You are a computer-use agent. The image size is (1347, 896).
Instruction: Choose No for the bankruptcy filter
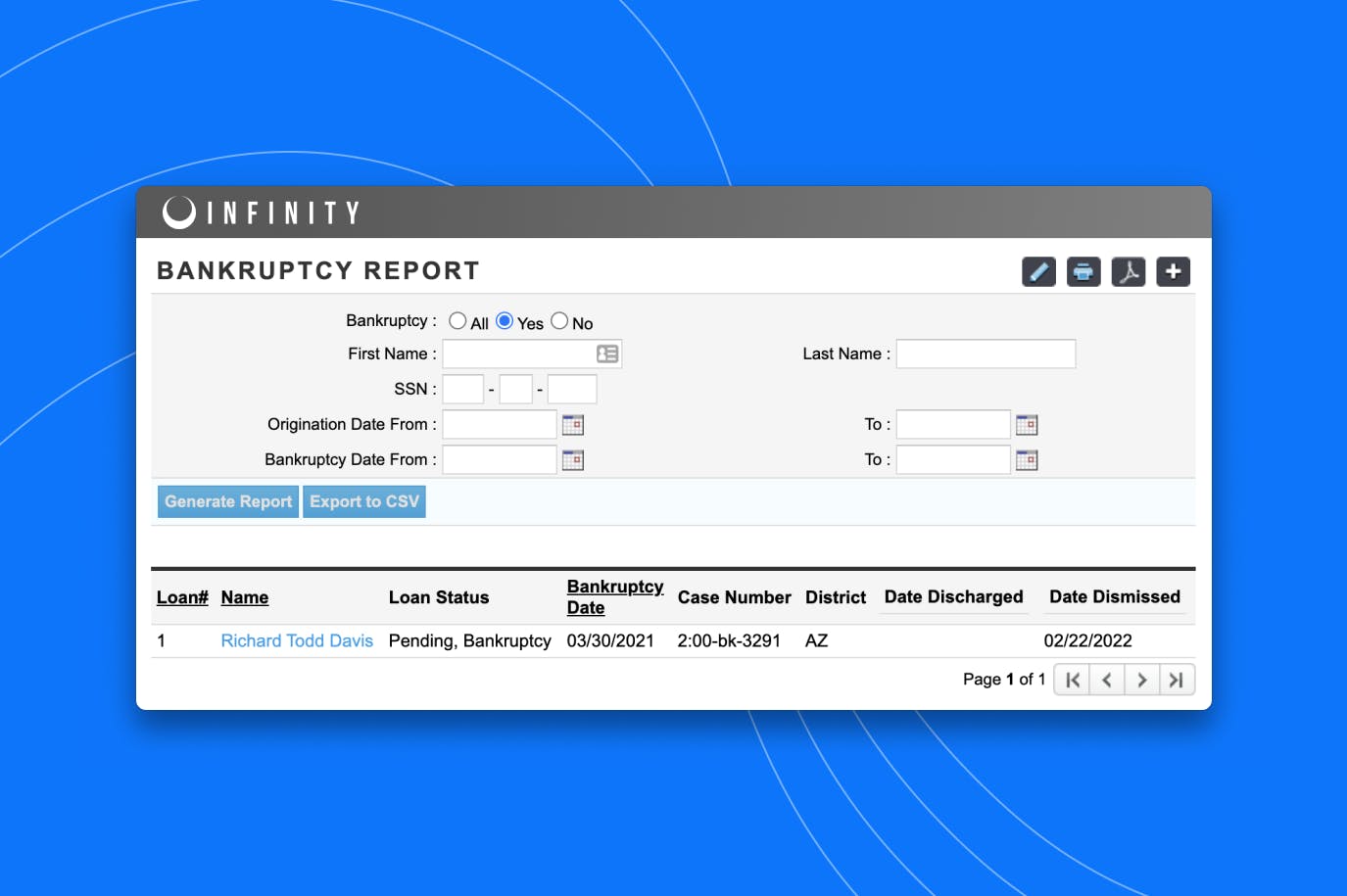(x=558, y=320)
